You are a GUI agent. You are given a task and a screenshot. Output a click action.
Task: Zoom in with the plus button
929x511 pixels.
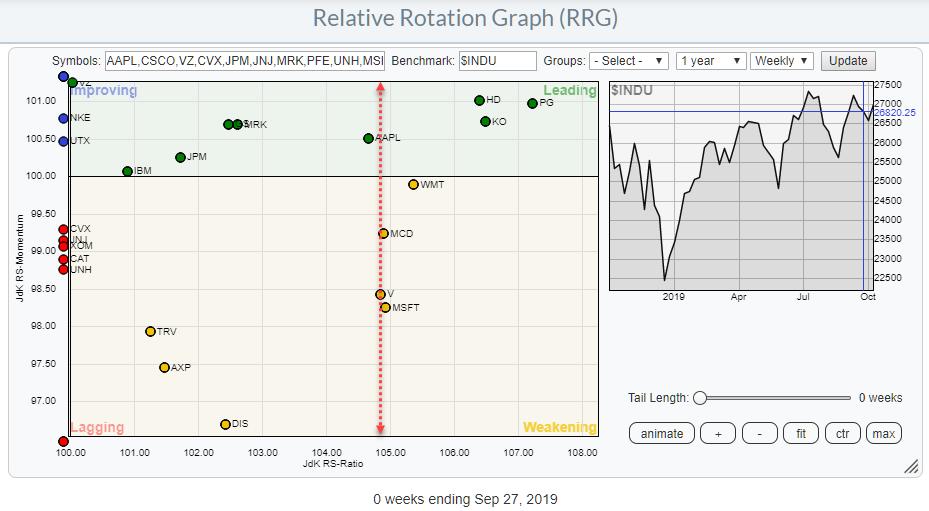(718, 433)
